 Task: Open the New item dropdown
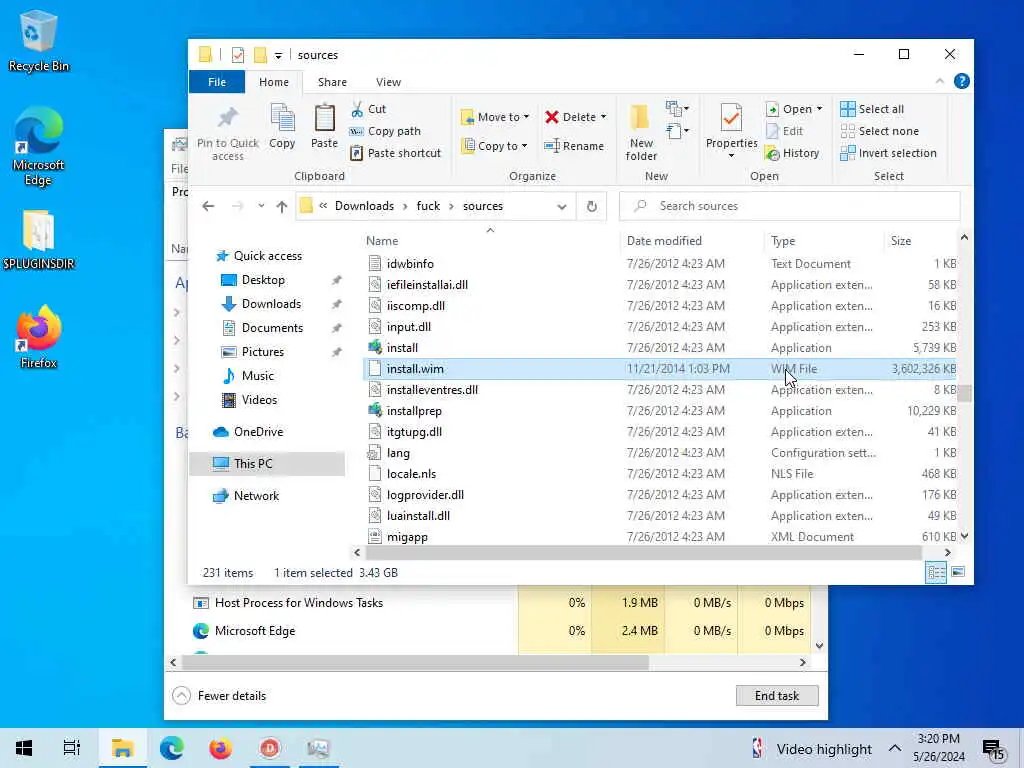tap(678, 108)
